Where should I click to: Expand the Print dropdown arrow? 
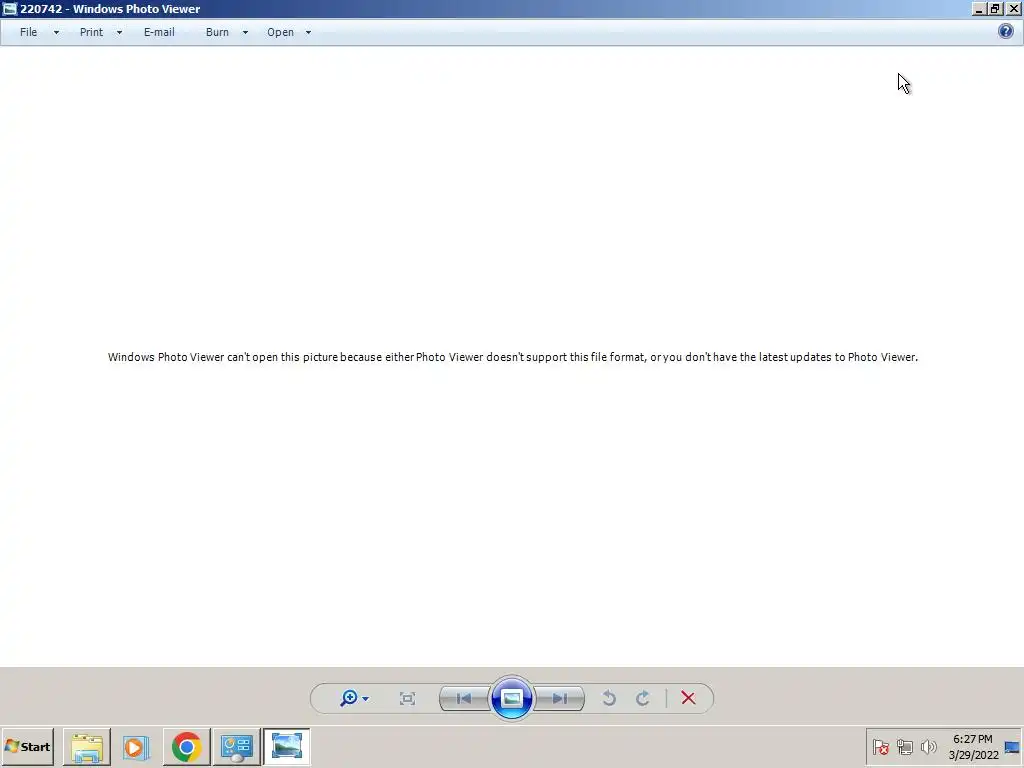(120, 33)
